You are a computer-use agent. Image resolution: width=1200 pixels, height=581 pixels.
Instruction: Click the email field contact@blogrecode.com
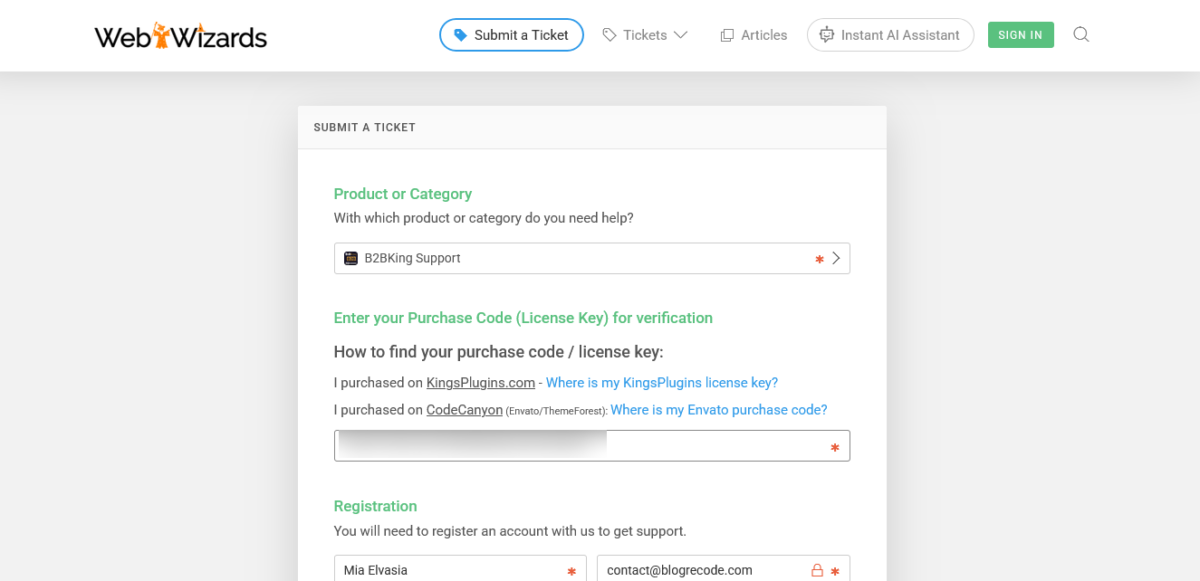[723, 568]
